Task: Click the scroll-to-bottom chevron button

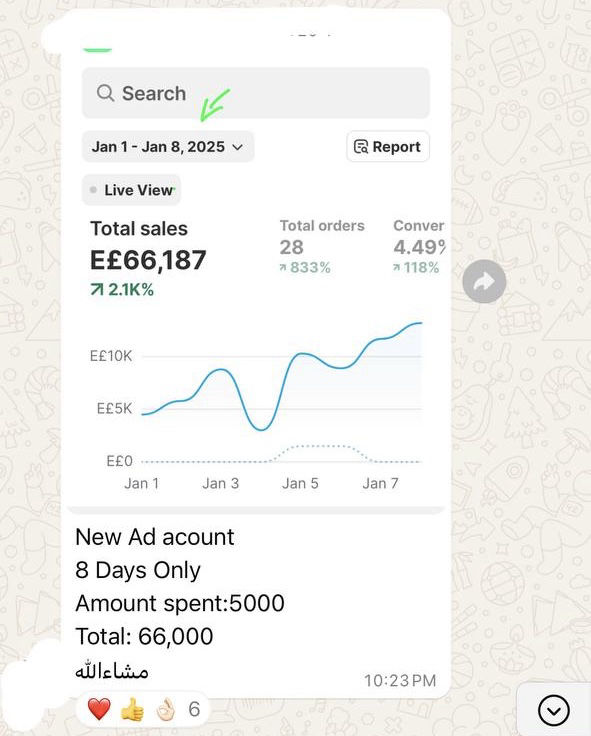Action: [x=554, y=710]
